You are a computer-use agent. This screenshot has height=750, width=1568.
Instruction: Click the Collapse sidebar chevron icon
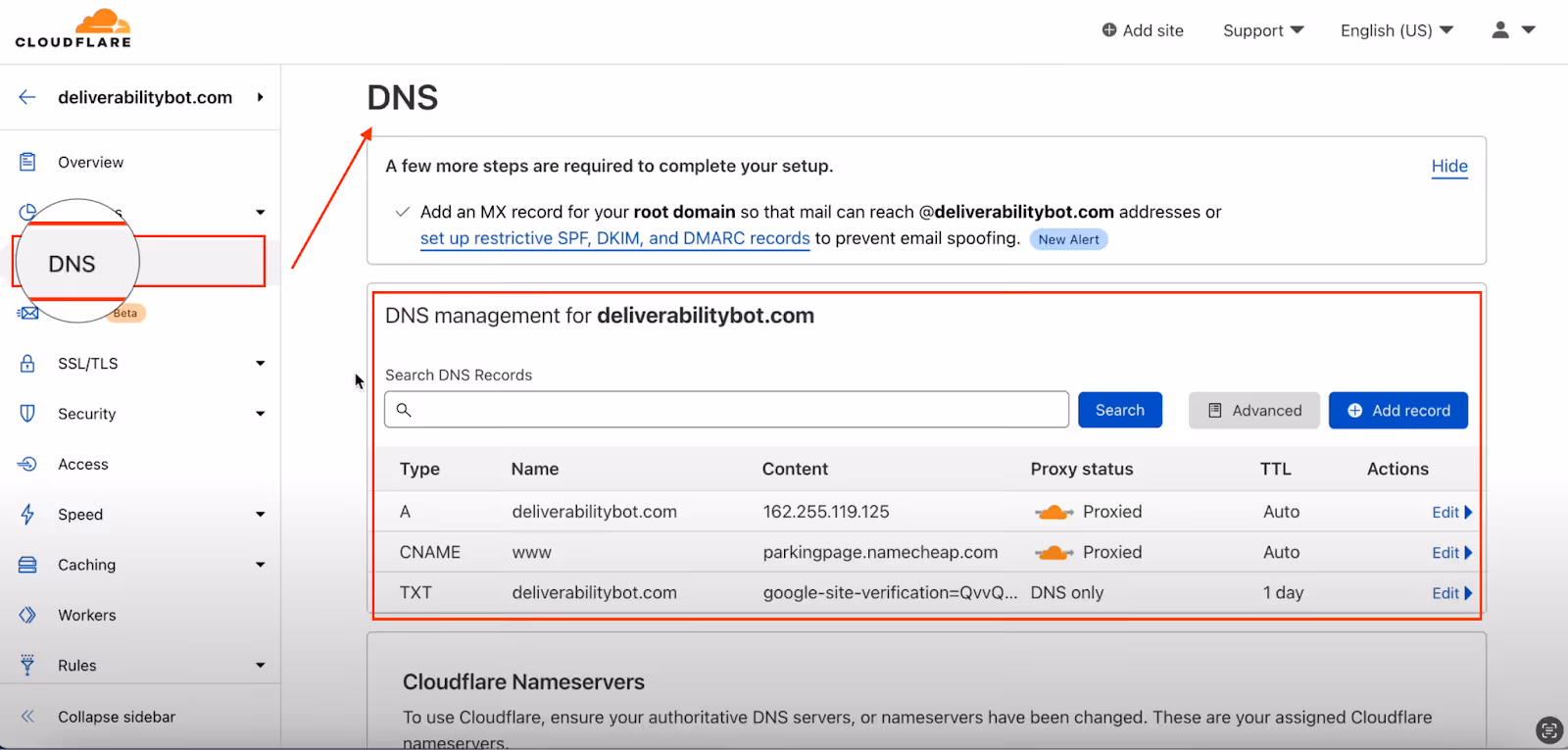pos(27,717)
